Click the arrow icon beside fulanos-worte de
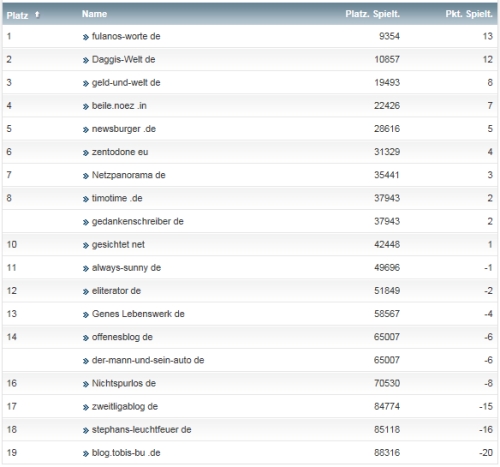The height and width of the screenshot is (467, 500). (x=86, y=37)
